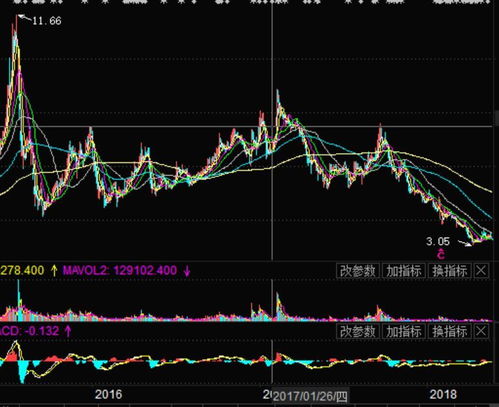Click the purple up arrow beside MACD value
Viewport: 499px width, 407px height.
click(68, 331)
